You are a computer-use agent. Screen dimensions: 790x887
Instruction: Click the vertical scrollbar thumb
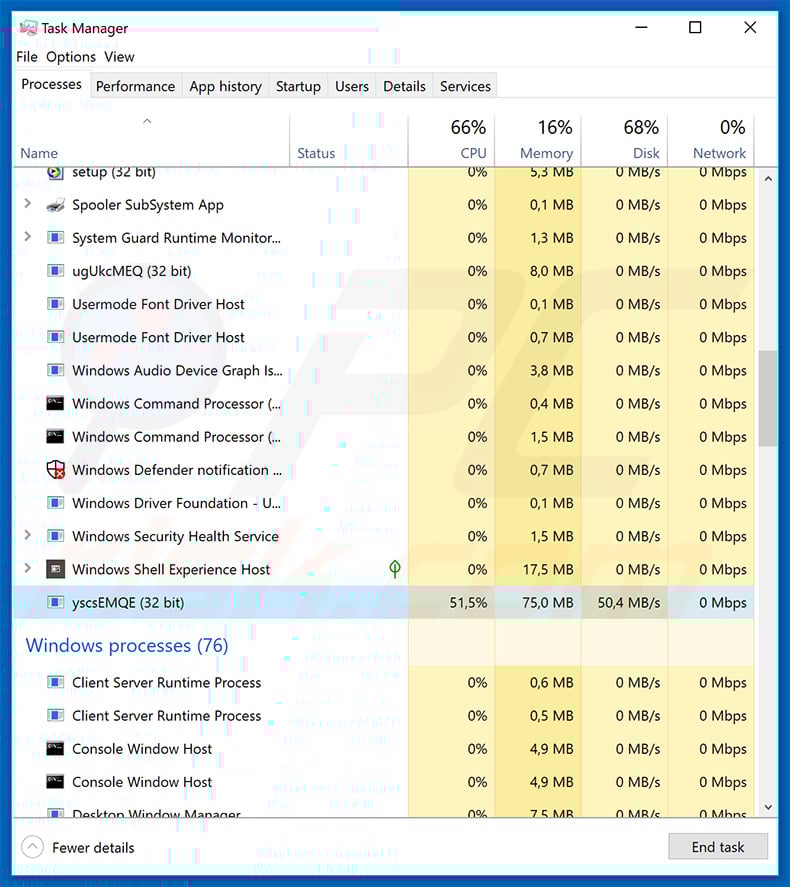tap(767, 399)
